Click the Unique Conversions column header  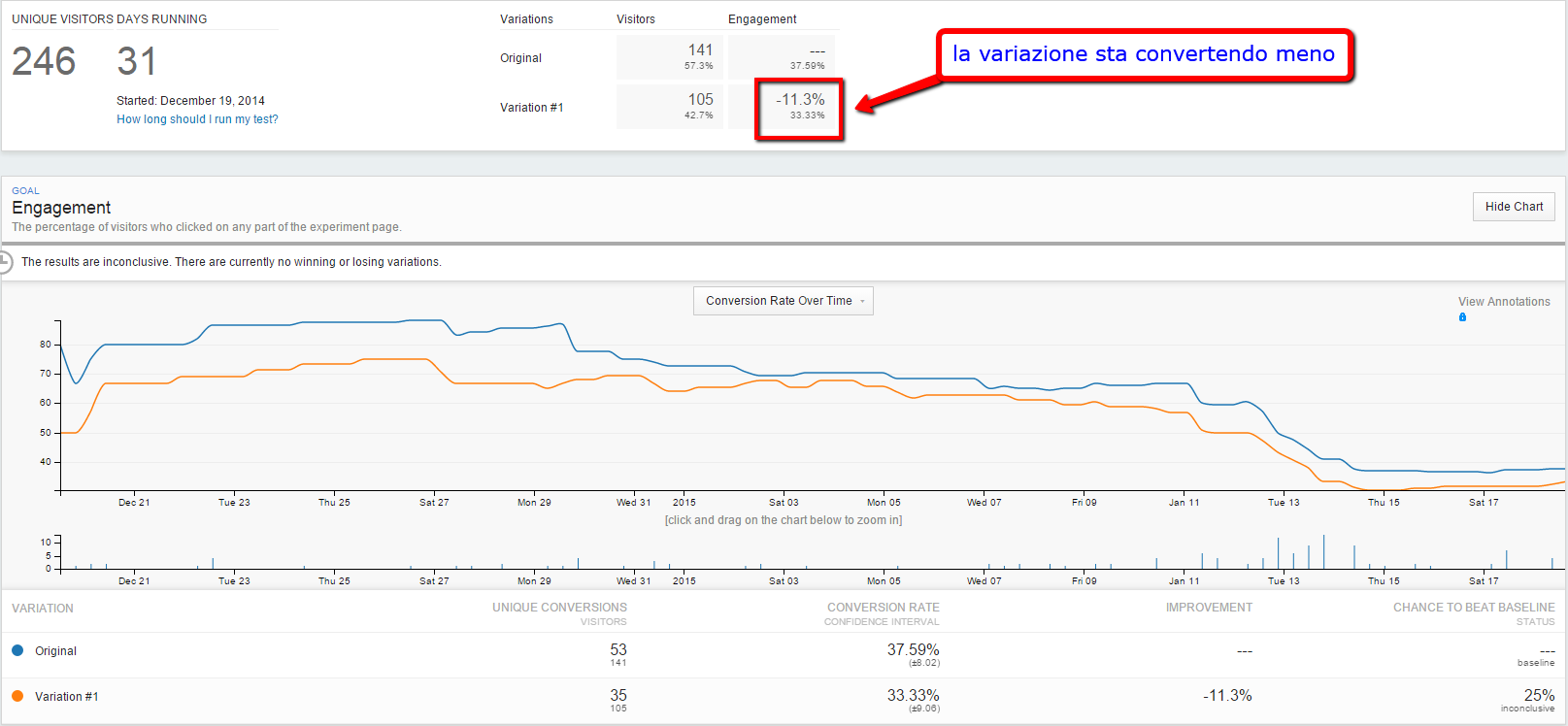559,608
